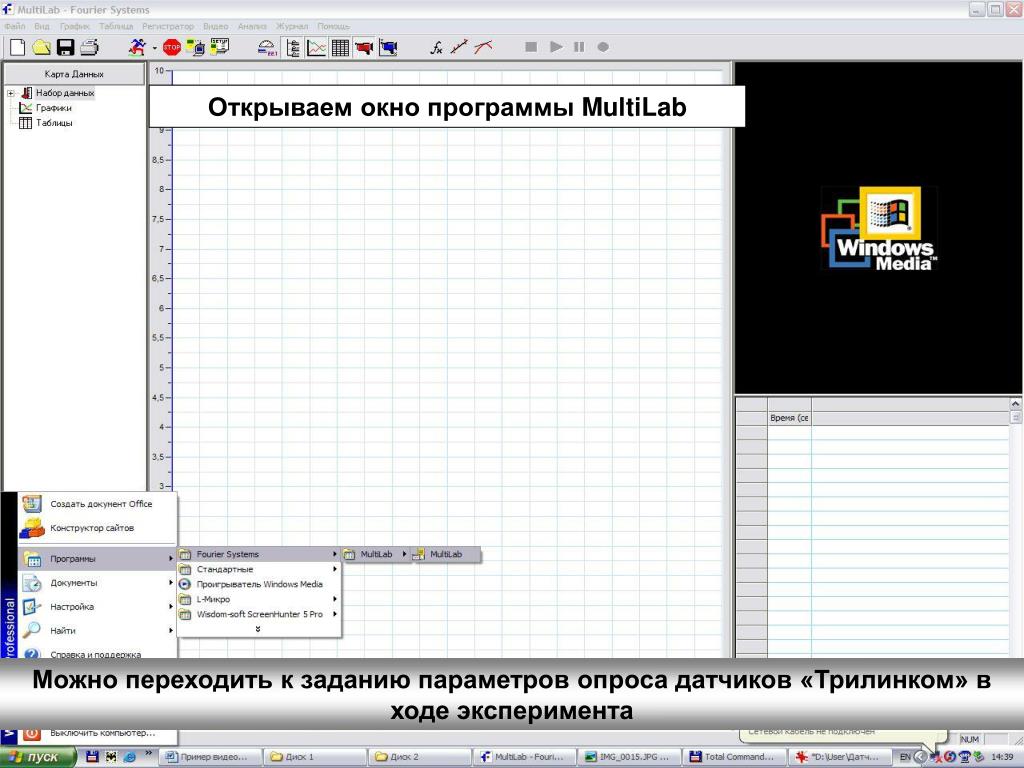Click the video stop square button
The width and height of the screenshot is (1024, 768).
531,47
